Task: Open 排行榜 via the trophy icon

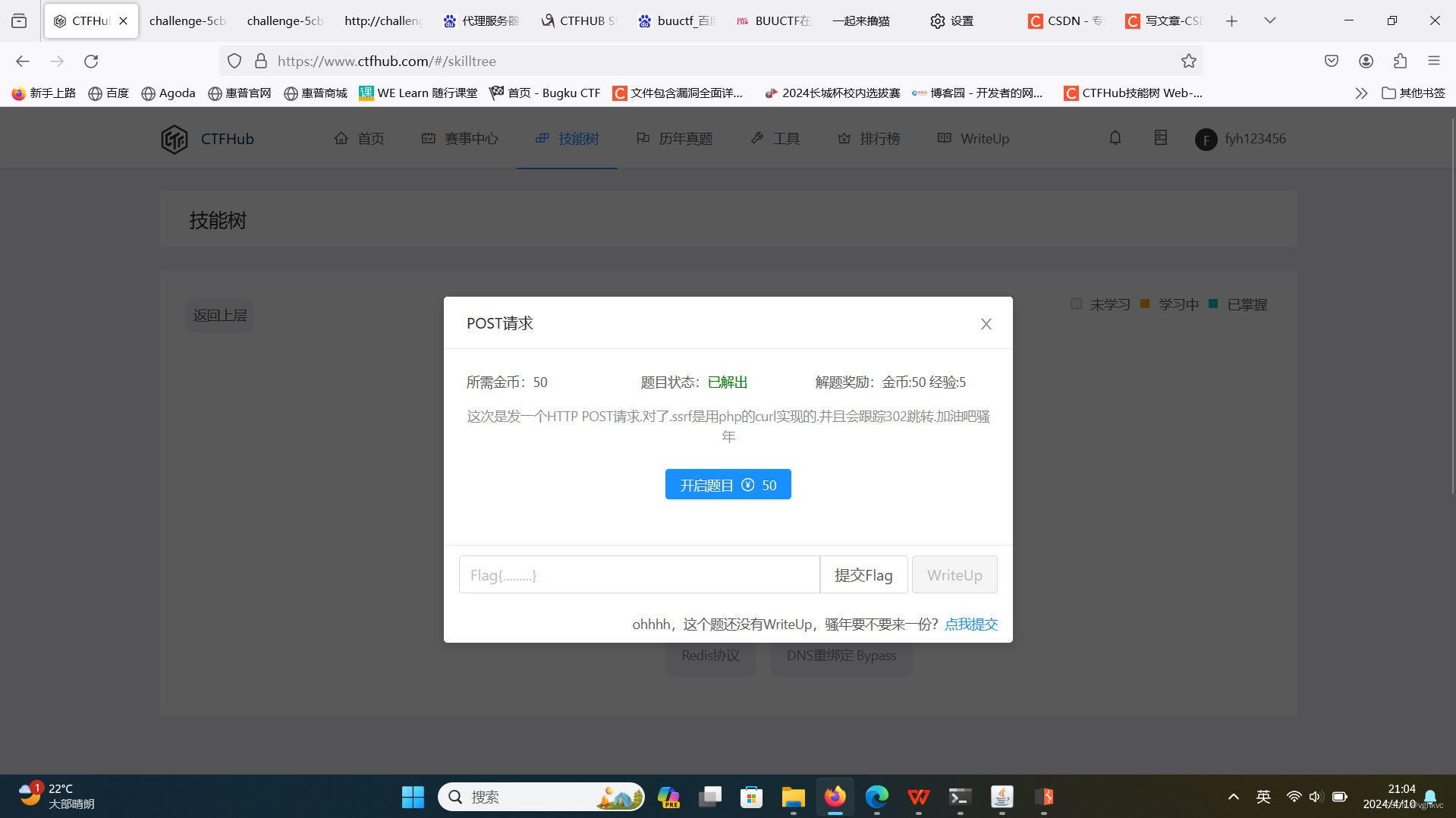Action: 843,138
